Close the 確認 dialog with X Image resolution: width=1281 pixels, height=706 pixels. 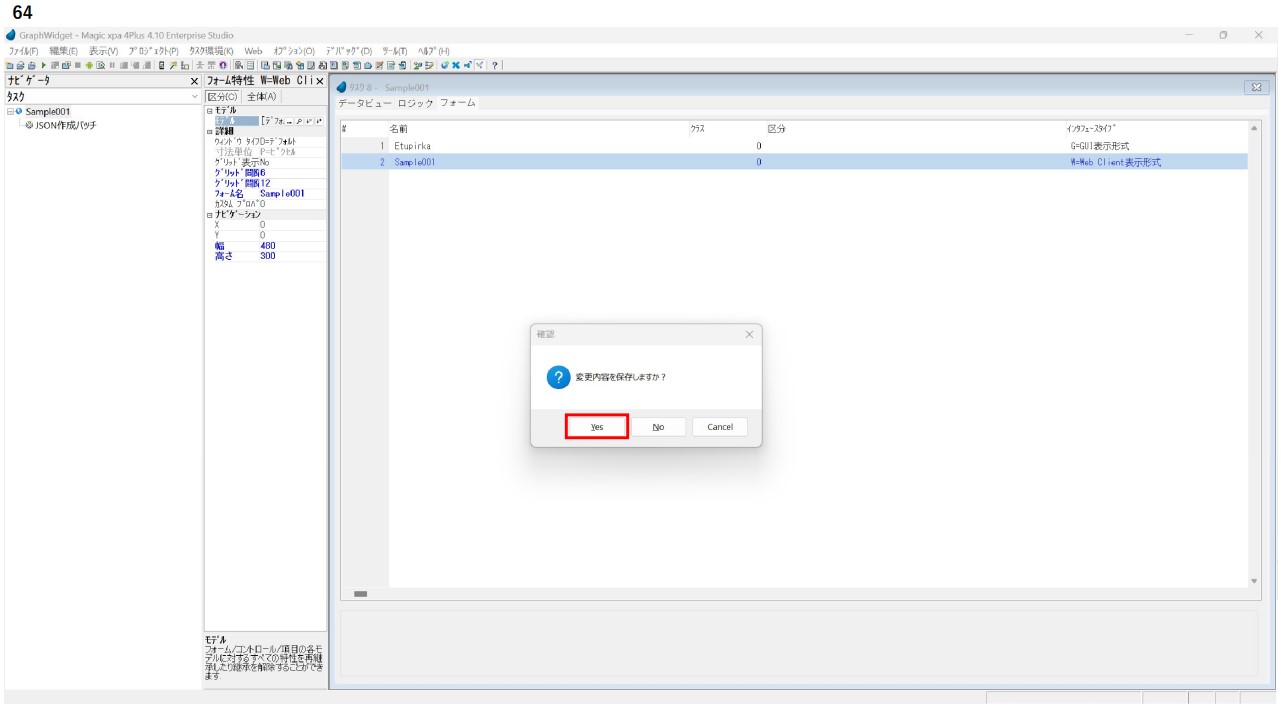749,335
